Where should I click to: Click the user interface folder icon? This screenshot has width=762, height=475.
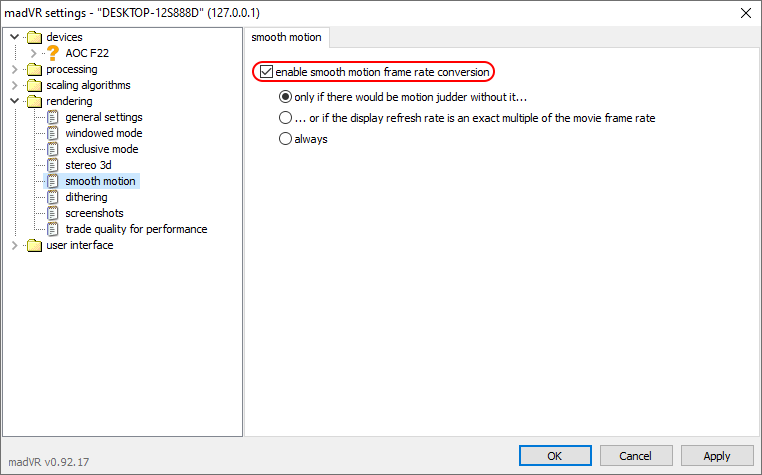[x=35, y=245]
